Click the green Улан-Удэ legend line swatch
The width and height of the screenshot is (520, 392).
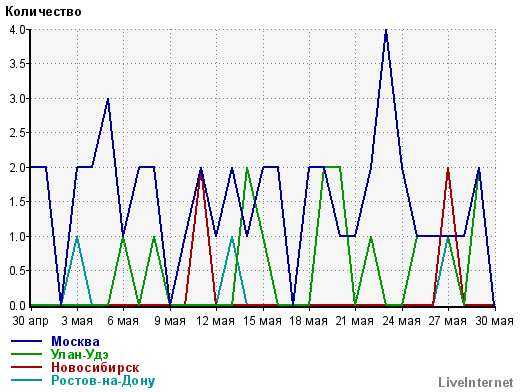point(27,354)
